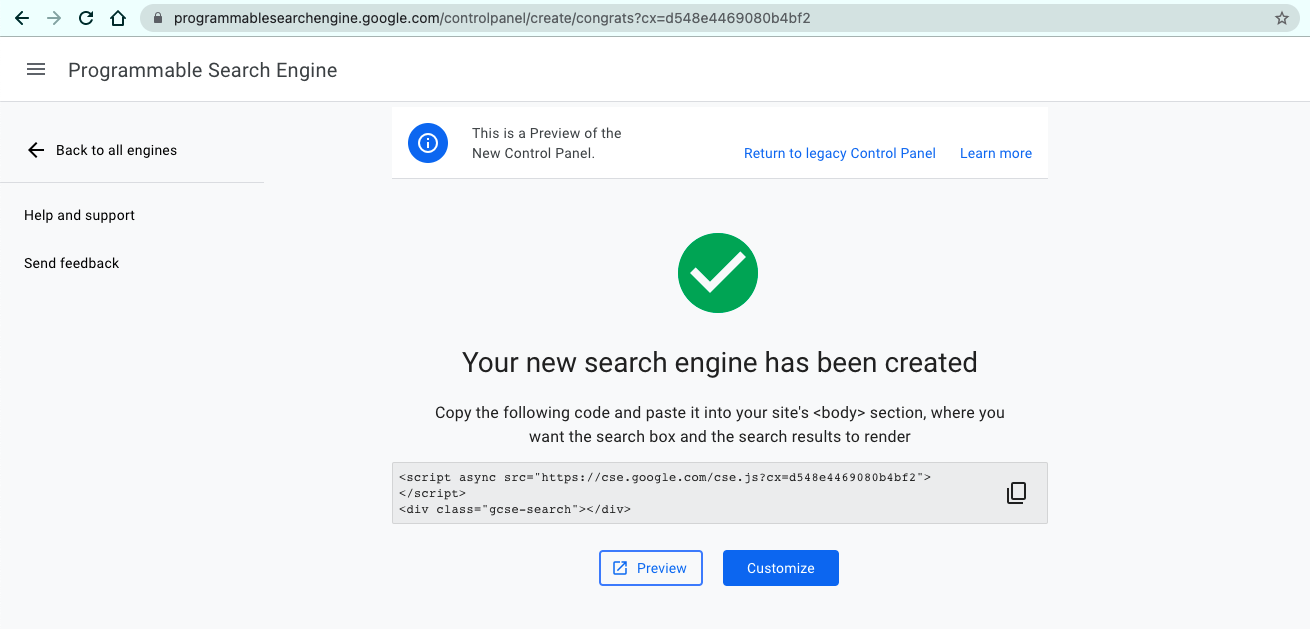
Task: Click the info icon in the preview banner
Action: (427, 142)
